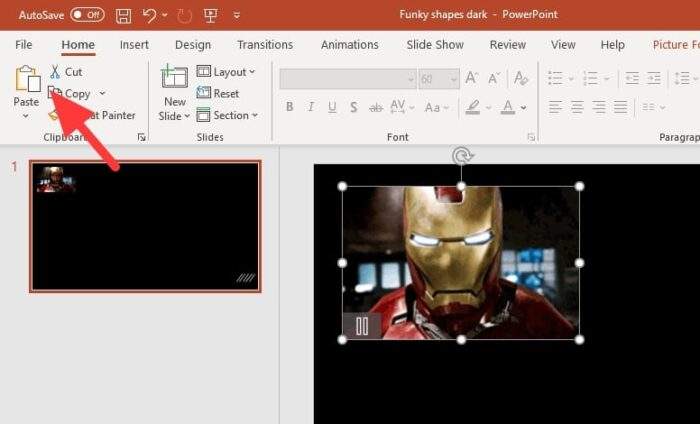Click Increase Font Size icon
Screen dimensions: 700x424
[x=471, y=79]
